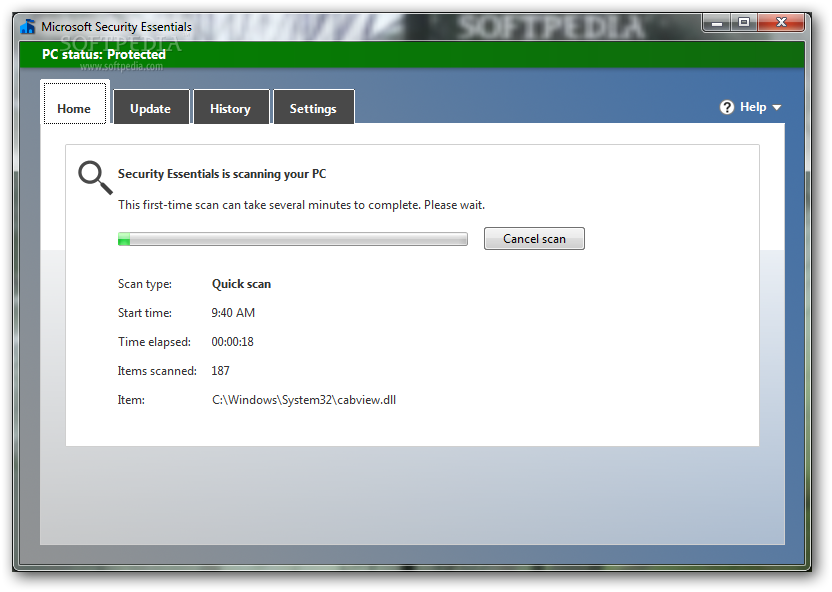Click the 'Item:' label
The image size is (832, 592).
tap(131, 400)
